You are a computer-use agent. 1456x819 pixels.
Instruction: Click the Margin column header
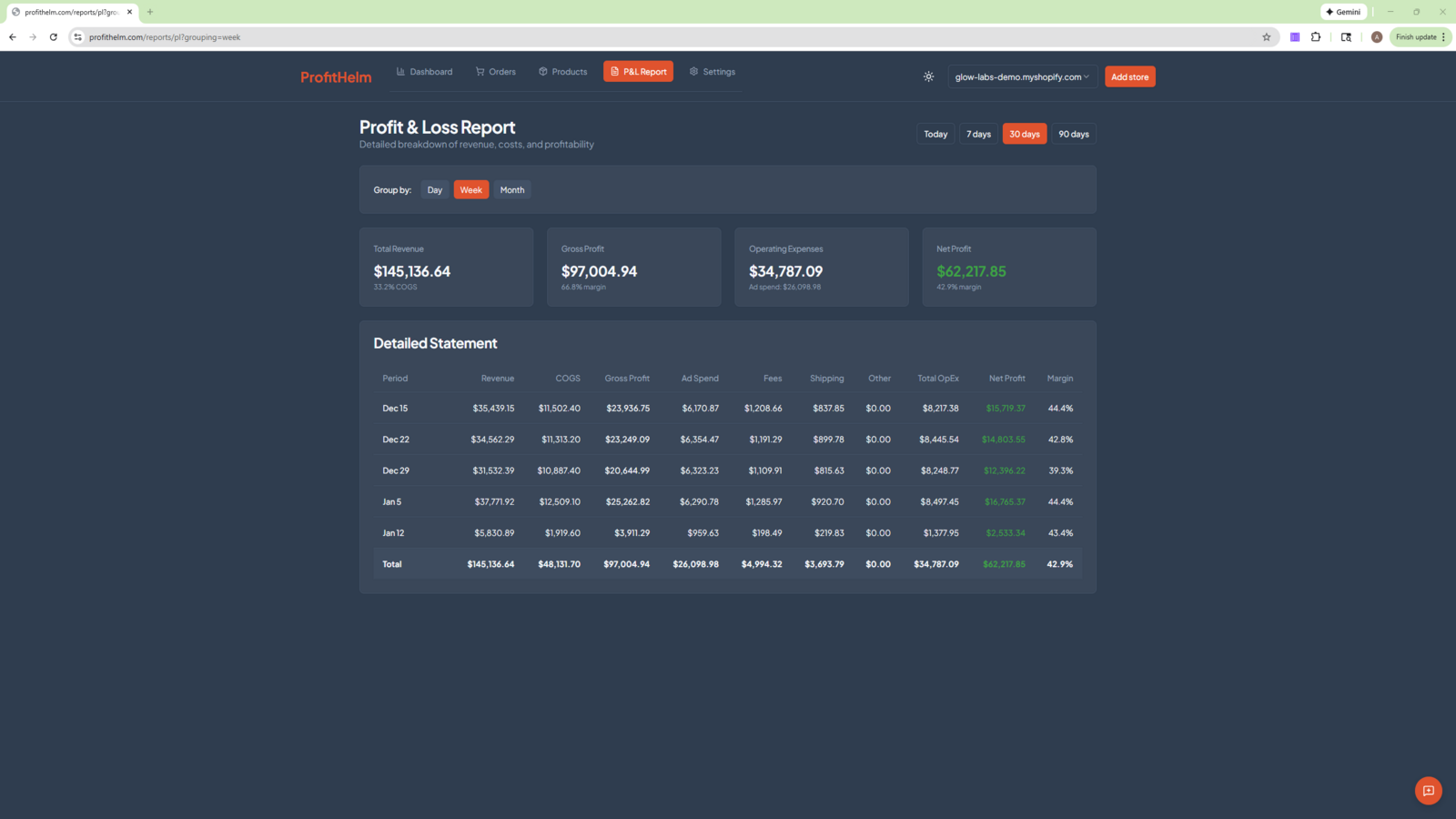click(x=1060, y=379)
